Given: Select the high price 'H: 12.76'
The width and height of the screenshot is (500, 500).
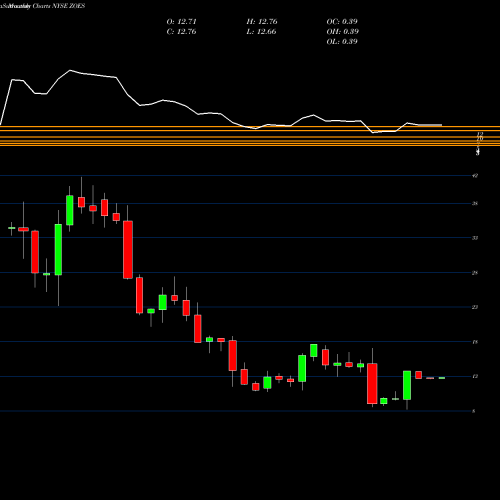Looking at the screenshot, I should coord(262,22).
